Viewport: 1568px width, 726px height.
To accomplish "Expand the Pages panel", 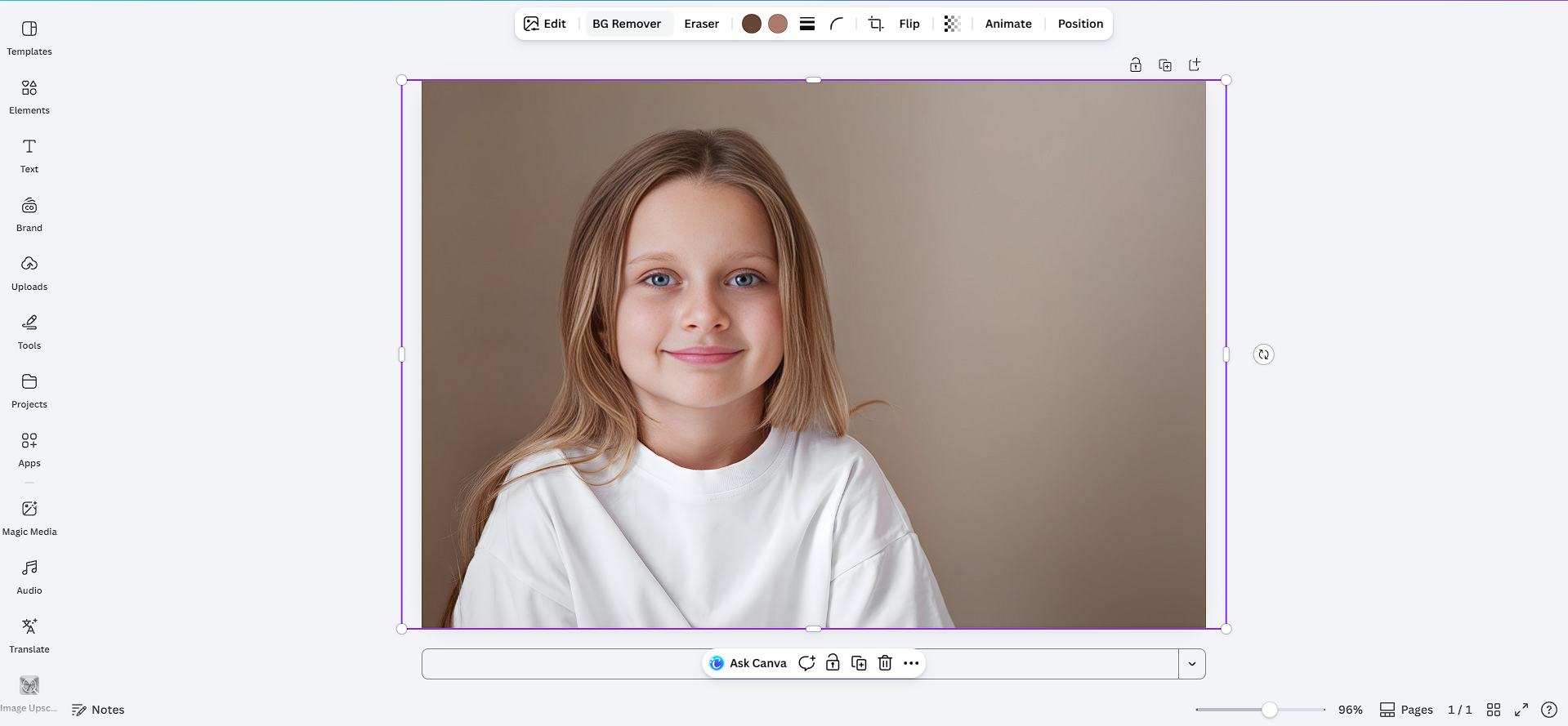I will (1406, 710).
